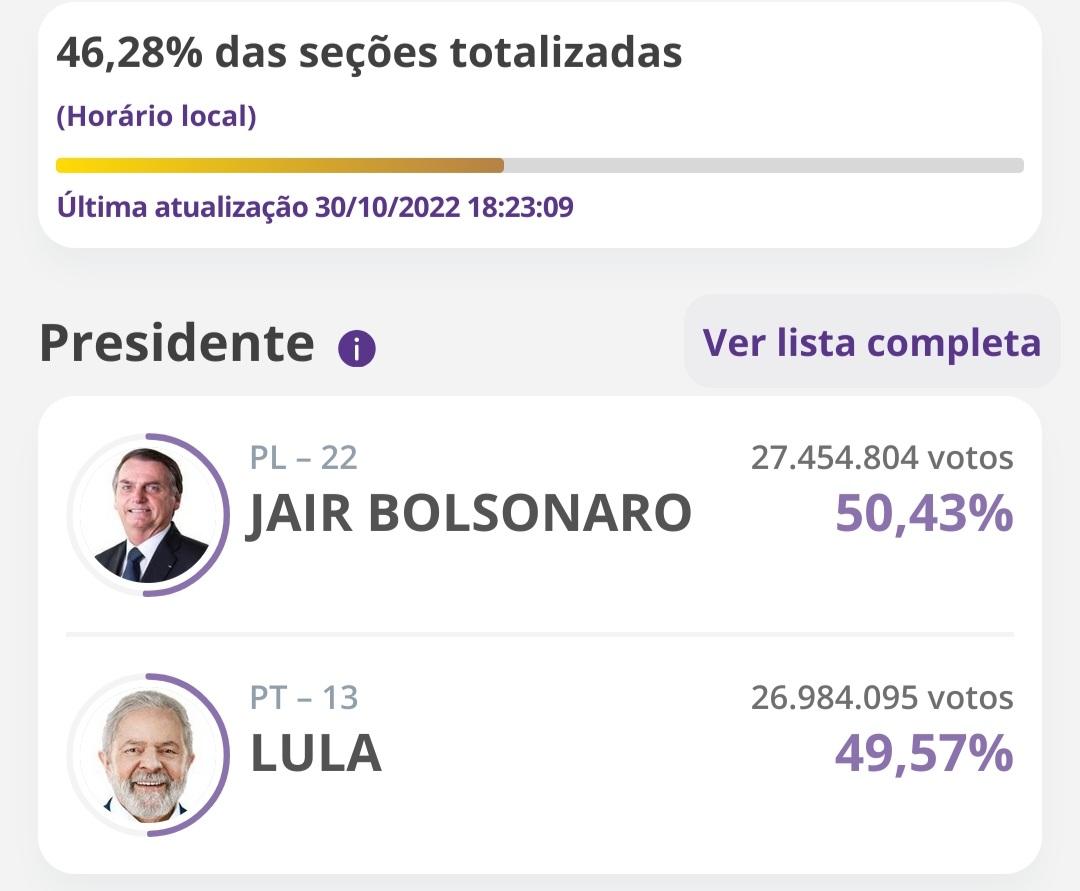Screen dimensions: 1080x891
Task: Click the 27.454.804 votos count
Action: point(882,458)
